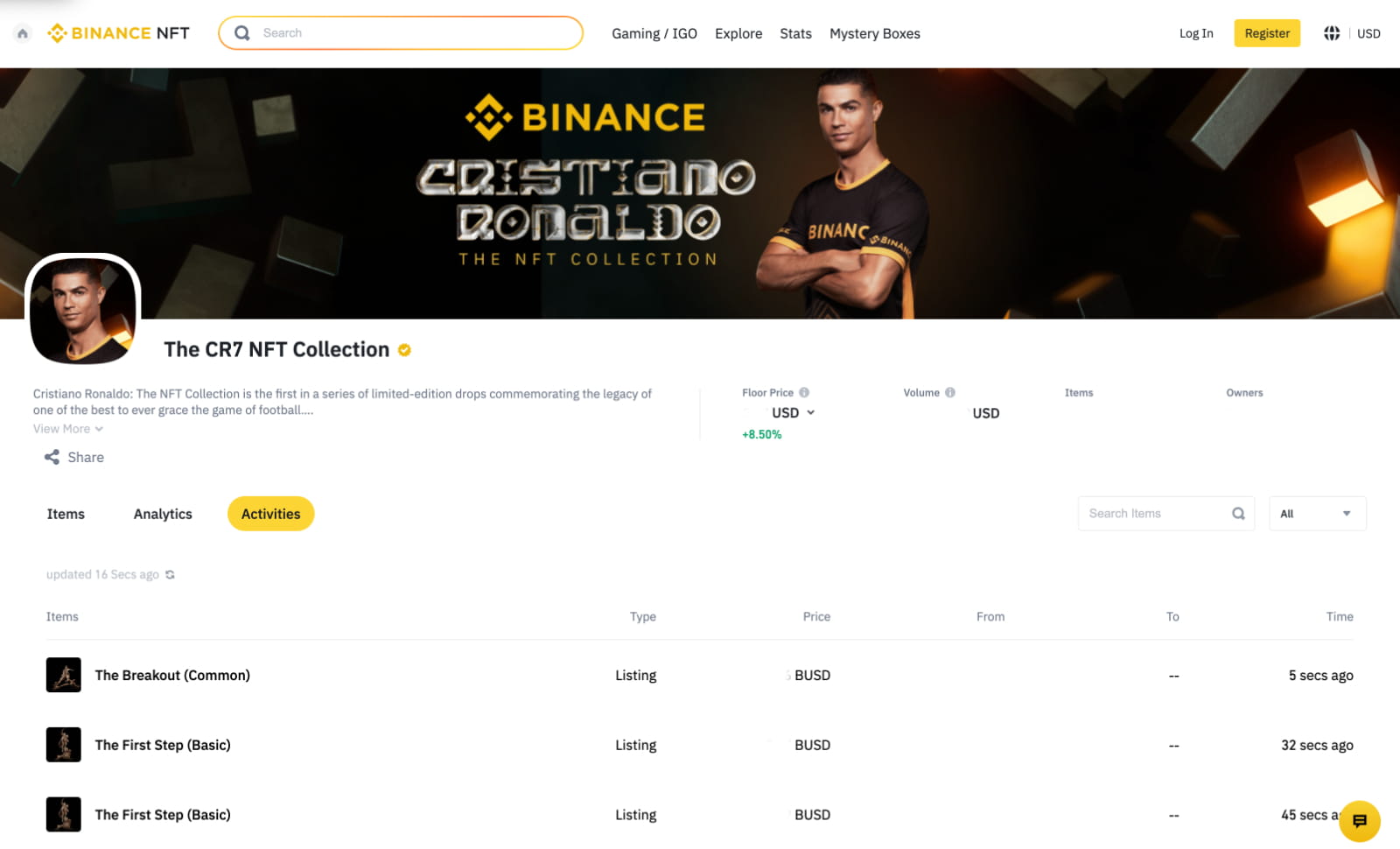Click the verified badge beside collection name
This screenshot has height=849, width=1400.
click(404, 350)
